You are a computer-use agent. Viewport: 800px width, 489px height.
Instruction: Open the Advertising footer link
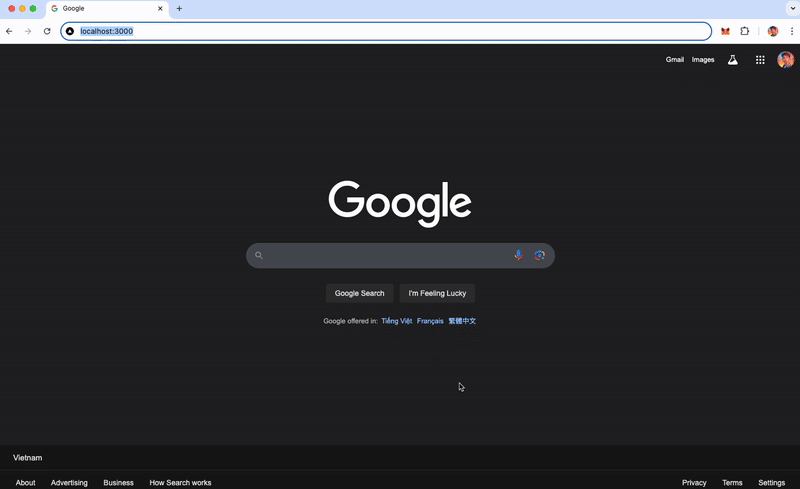coord(69,482)
